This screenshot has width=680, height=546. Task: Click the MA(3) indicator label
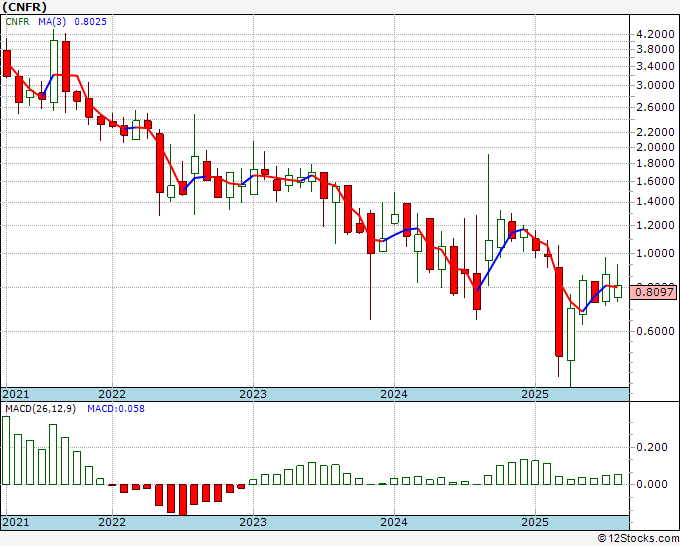tap(51, 21)
